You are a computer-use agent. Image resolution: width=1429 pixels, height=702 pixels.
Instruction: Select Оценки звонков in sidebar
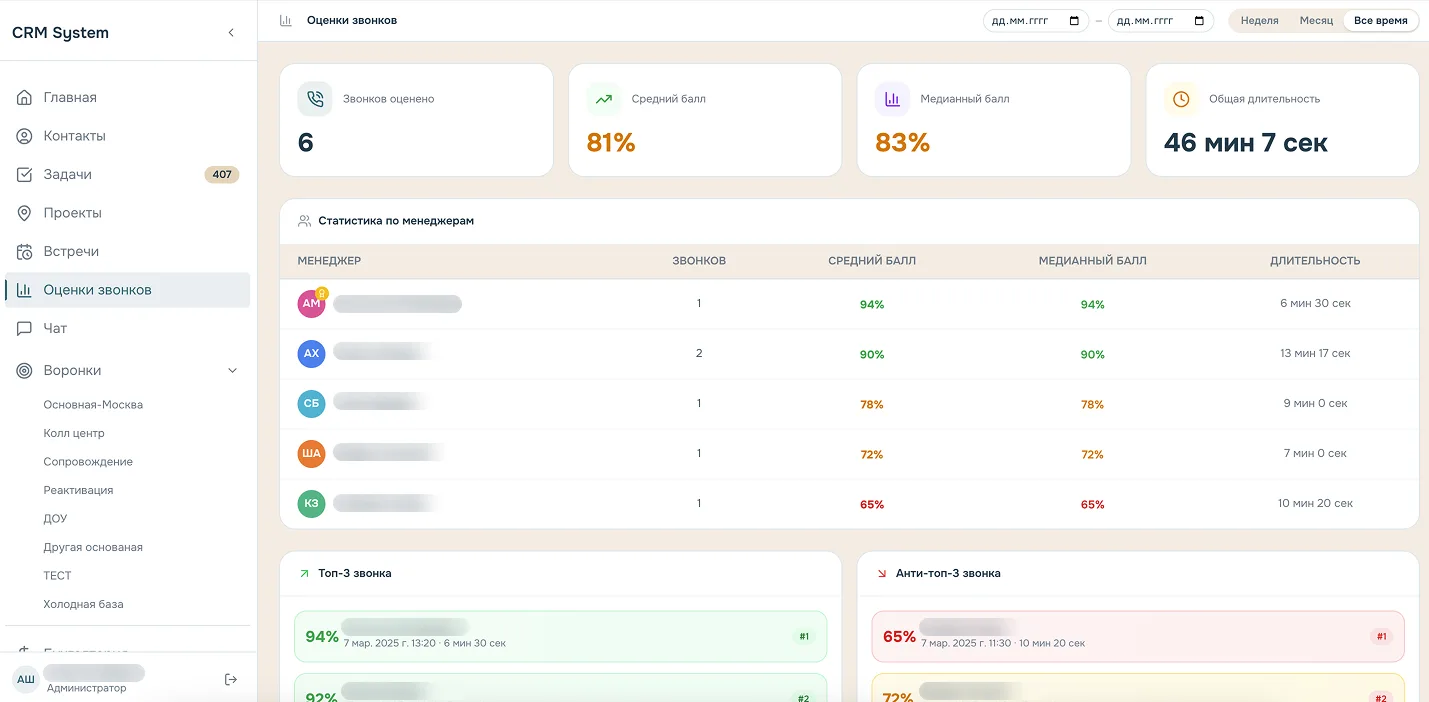(127, 290)
